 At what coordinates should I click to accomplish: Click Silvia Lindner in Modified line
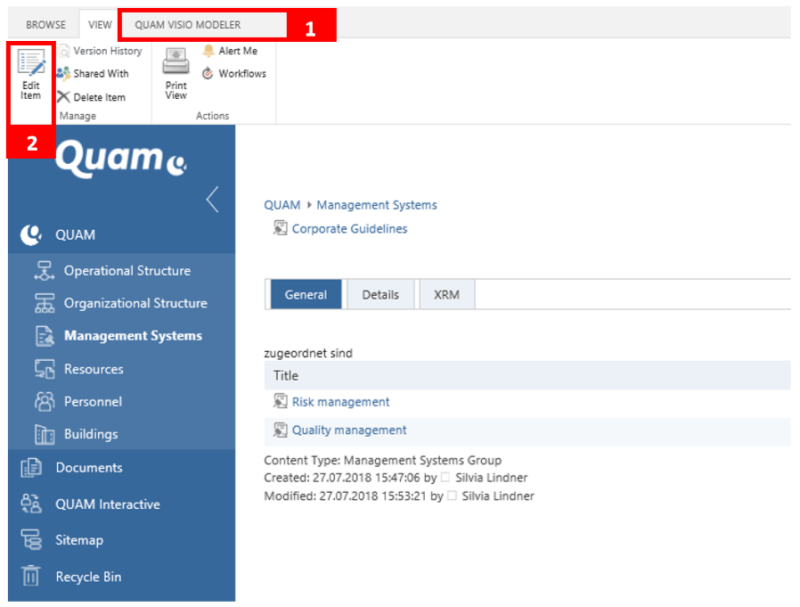[498, 496]
